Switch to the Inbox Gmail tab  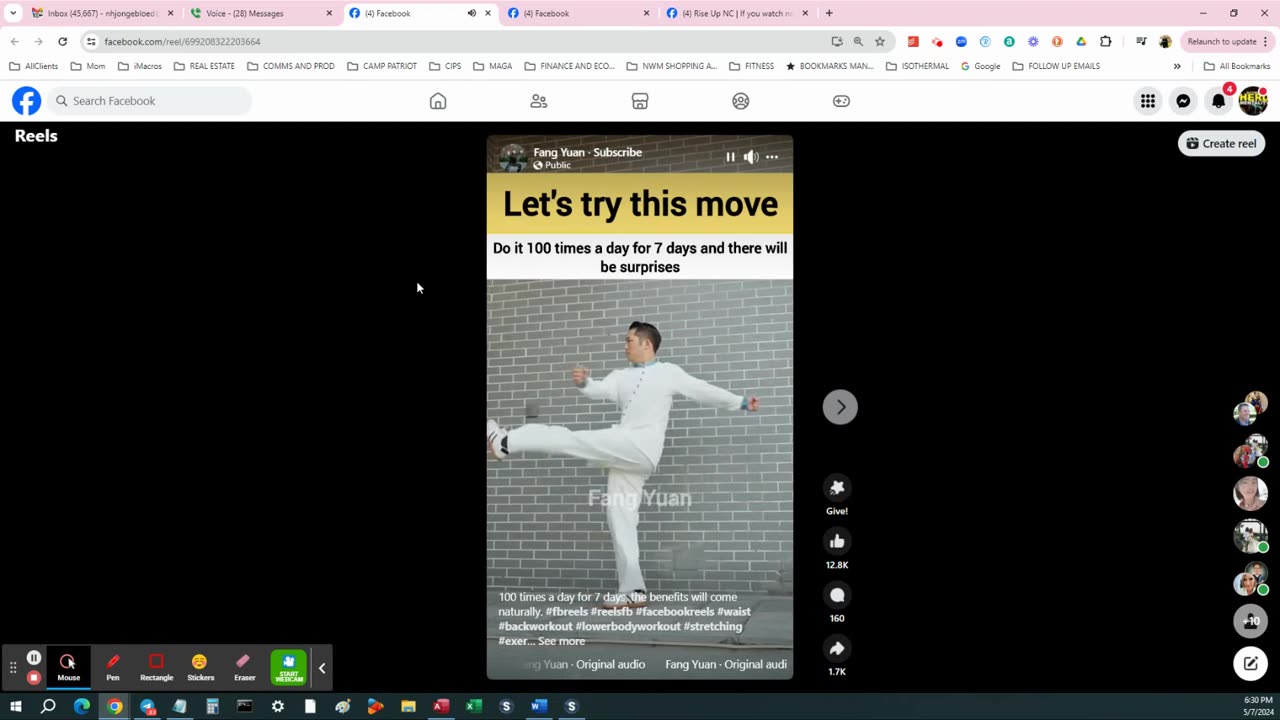click(102, 13)
